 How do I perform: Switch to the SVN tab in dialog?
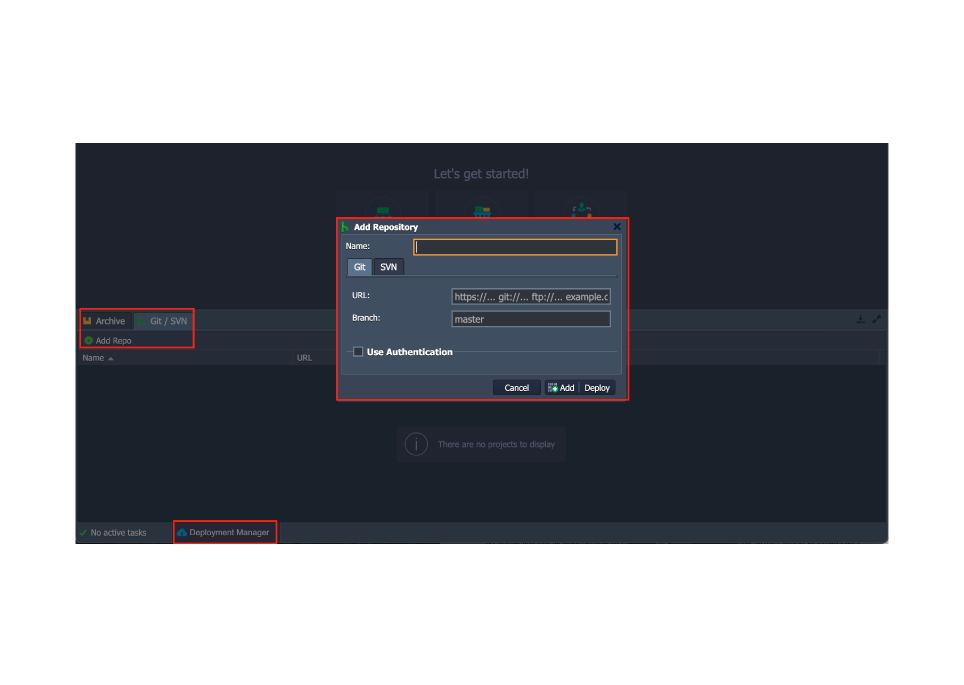pos(389,267)
